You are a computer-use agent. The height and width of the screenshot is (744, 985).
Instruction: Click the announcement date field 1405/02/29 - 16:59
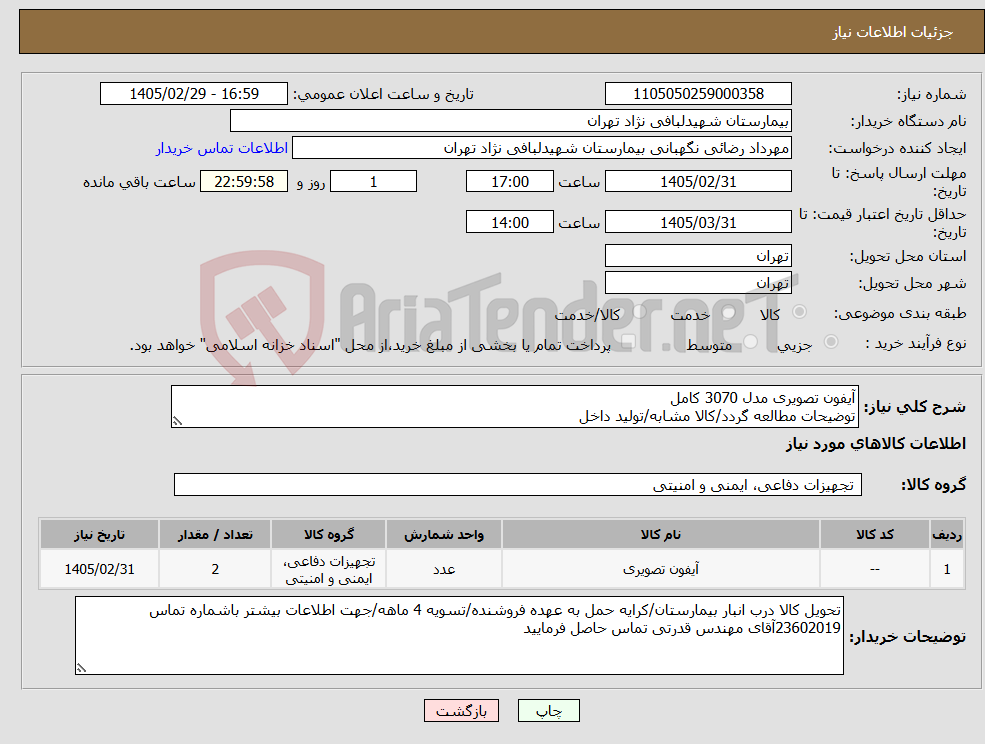[193, 94]
